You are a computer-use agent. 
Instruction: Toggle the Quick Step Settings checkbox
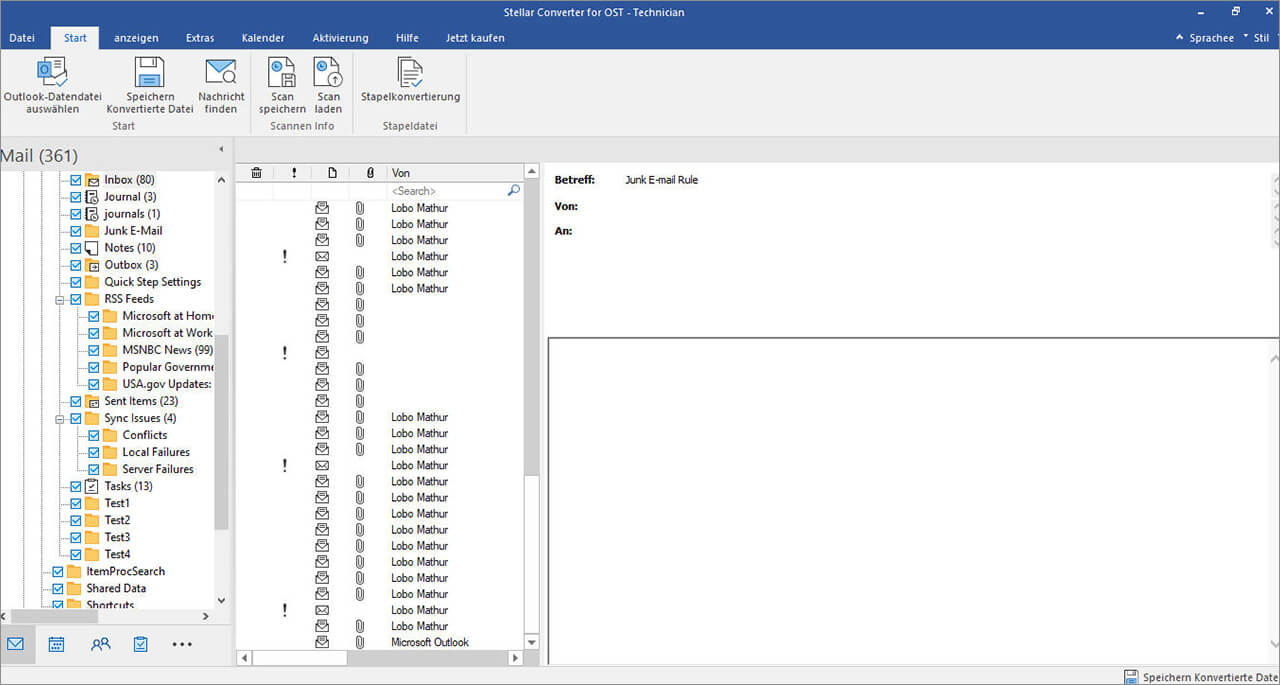click(x=75, y=282)
